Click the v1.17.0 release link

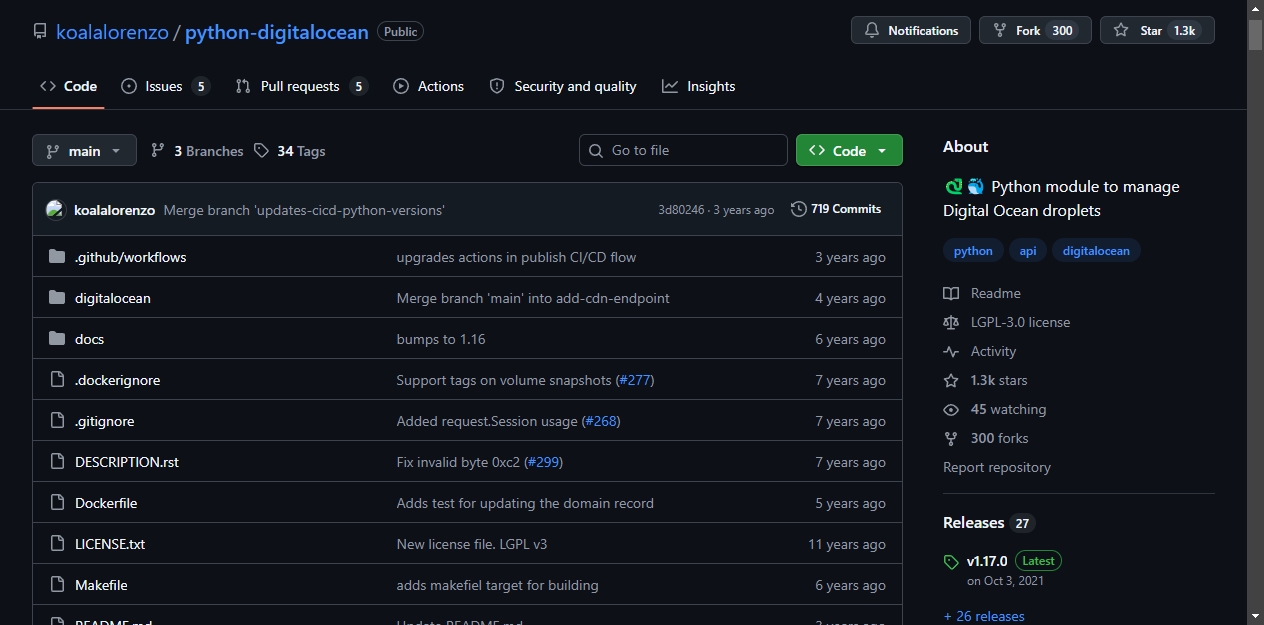click(987, 561)
